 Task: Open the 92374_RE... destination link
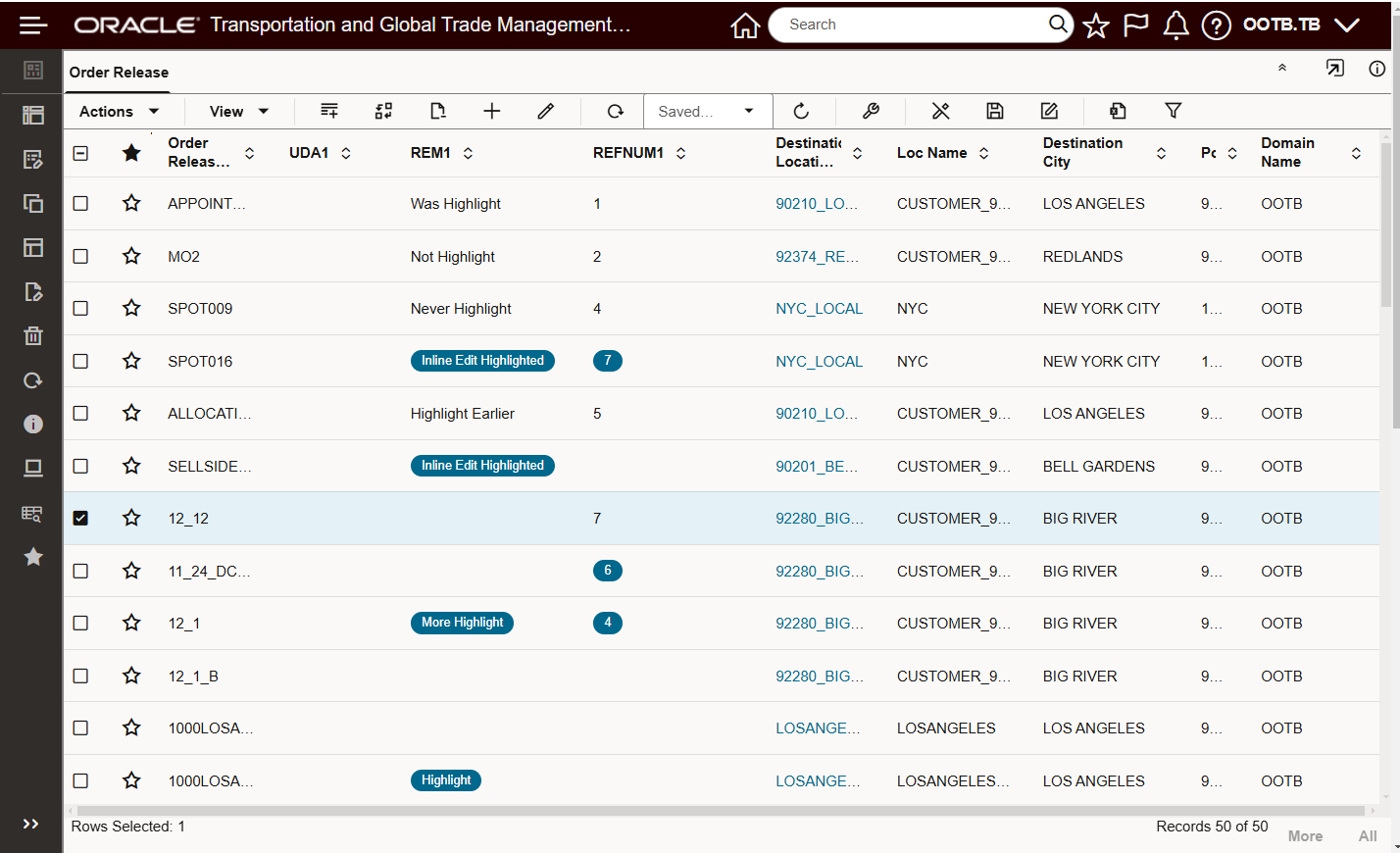pyautogui.click(x=817, y=256)
